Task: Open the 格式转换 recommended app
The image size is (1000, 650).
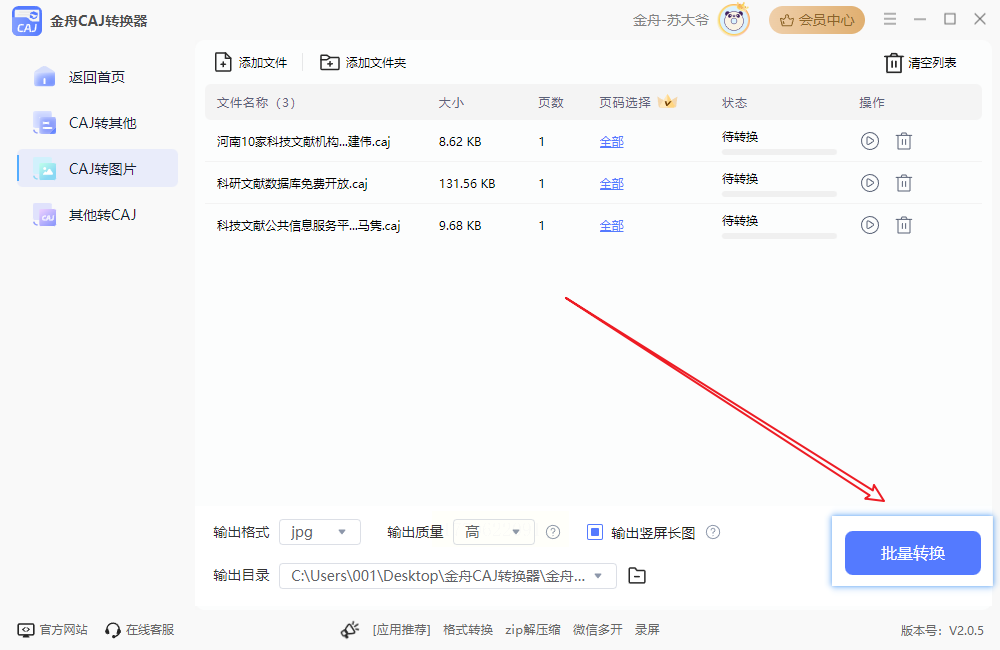Action: (468, 630)
